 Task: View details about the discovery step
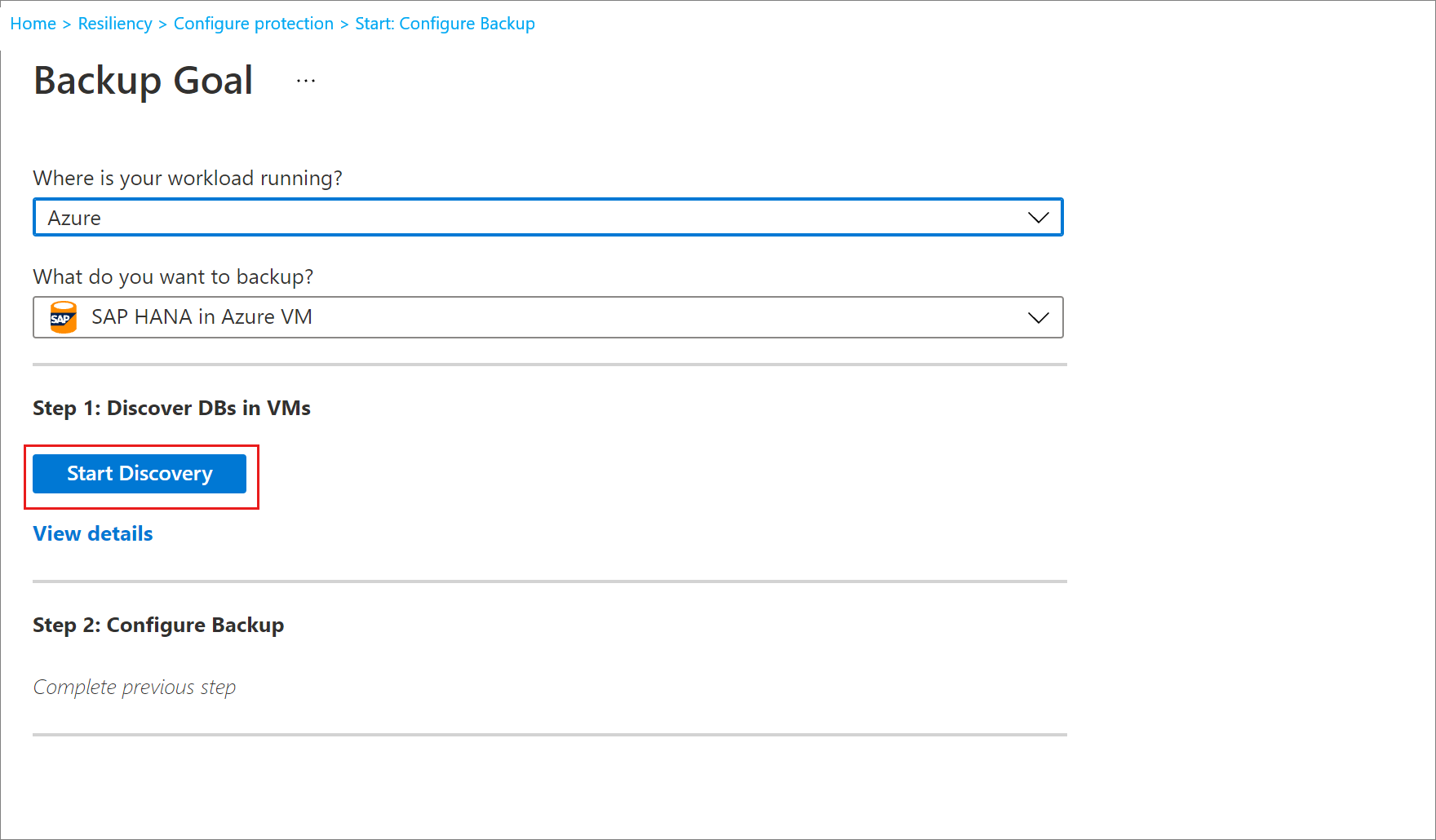[x=92, y=533]
